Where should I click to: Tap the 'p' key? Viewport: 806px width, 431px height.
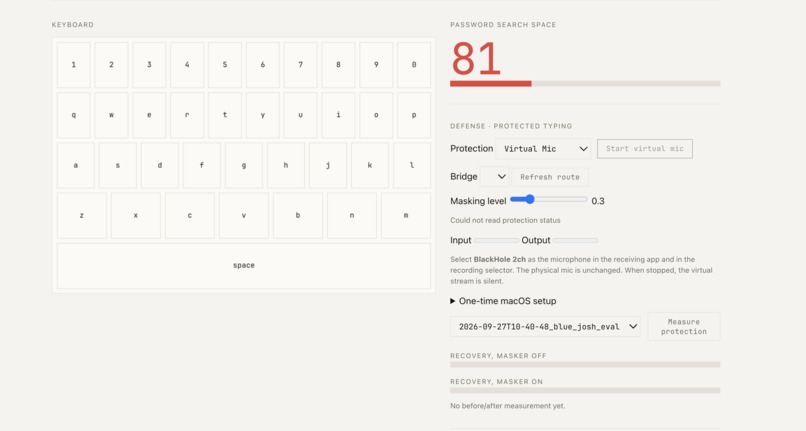pos(414,115)
